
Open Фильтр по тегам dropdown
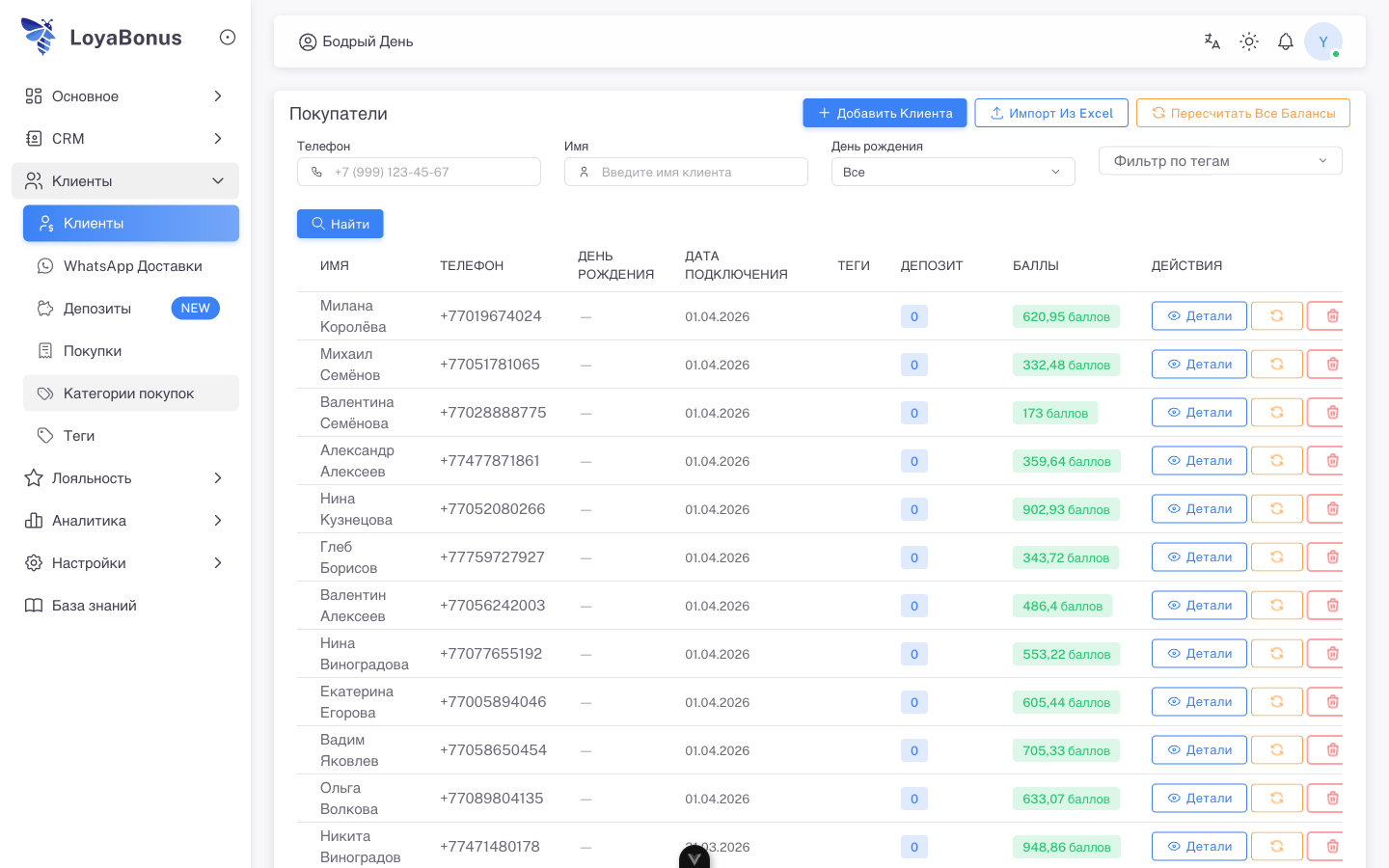pos(1219,161)
